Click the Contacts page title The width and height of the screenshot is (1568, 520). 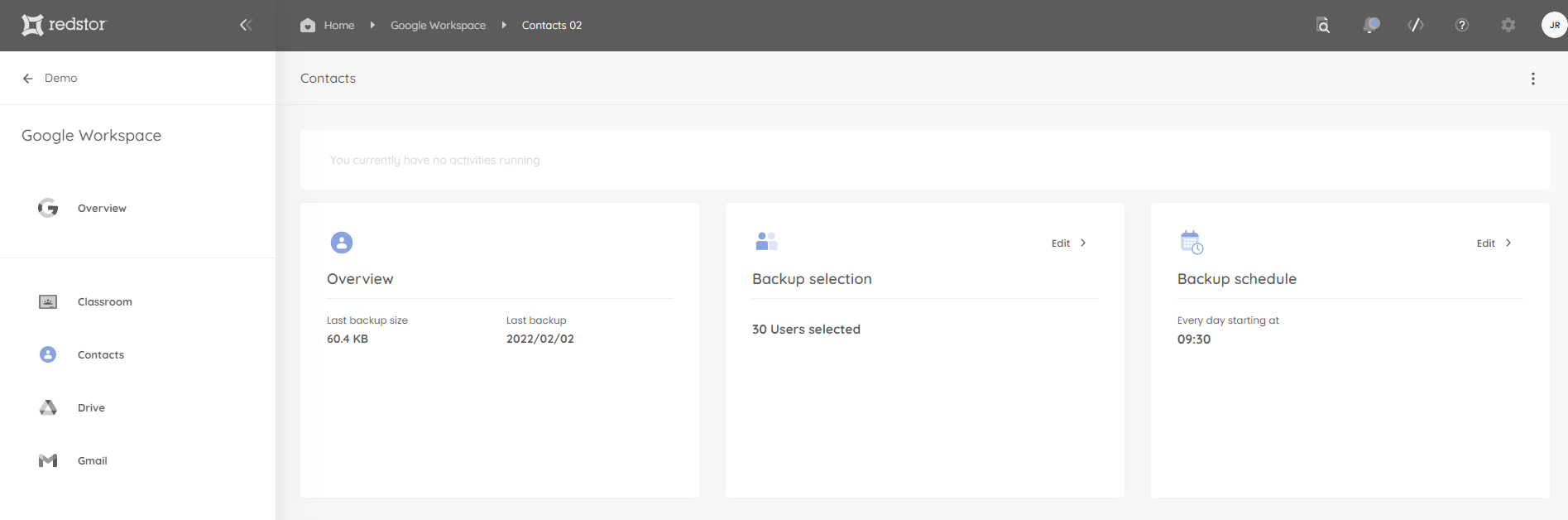click(x=328, y=79)
